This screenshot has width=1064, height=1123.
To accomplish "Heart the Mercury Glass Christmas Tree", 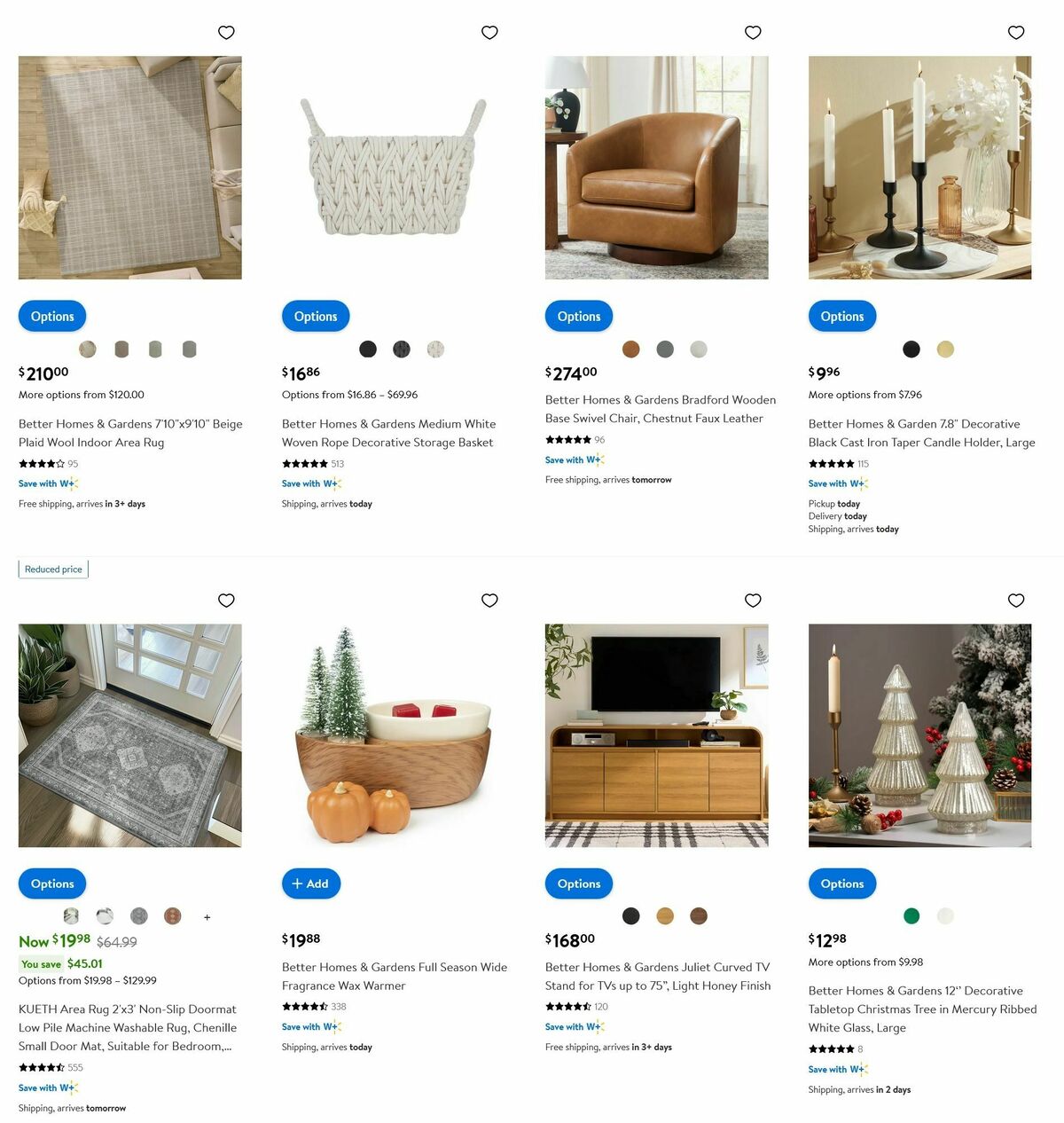I will pyautogui.click(x=1016, y=601).
